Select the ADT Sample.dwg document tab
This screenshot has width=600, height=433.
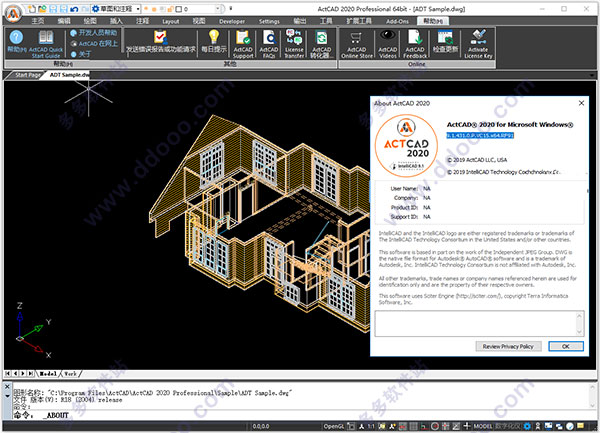point(69,75)
